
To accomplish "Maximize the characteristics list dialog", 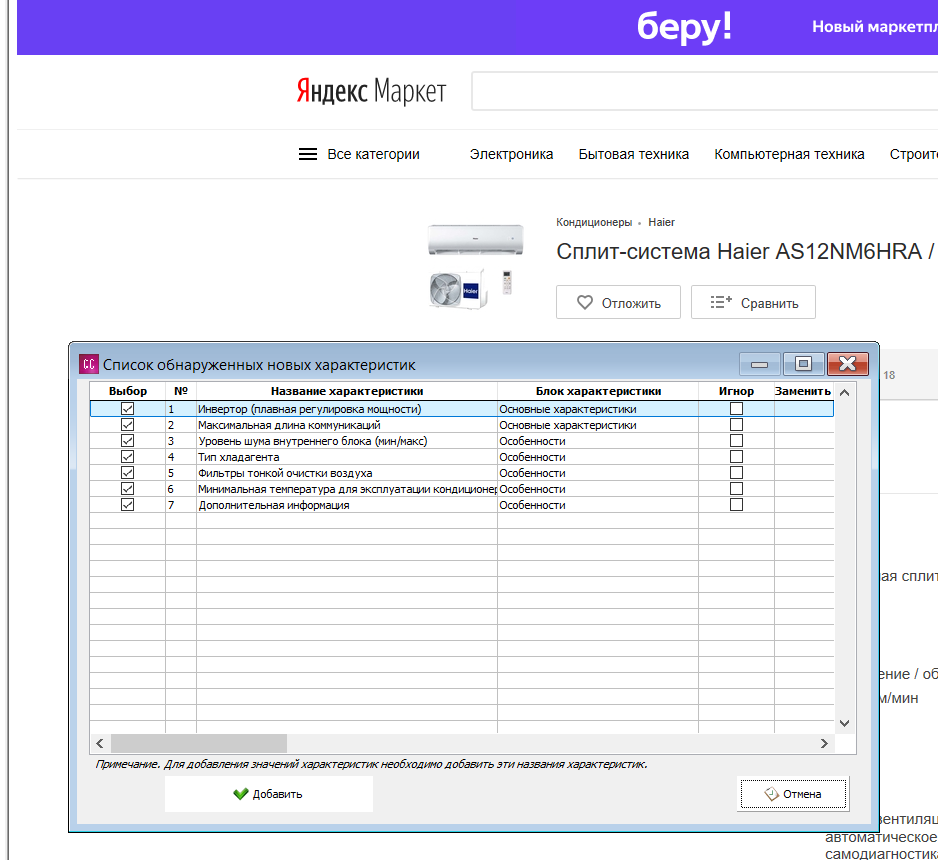I will click(x=803, y=364).
